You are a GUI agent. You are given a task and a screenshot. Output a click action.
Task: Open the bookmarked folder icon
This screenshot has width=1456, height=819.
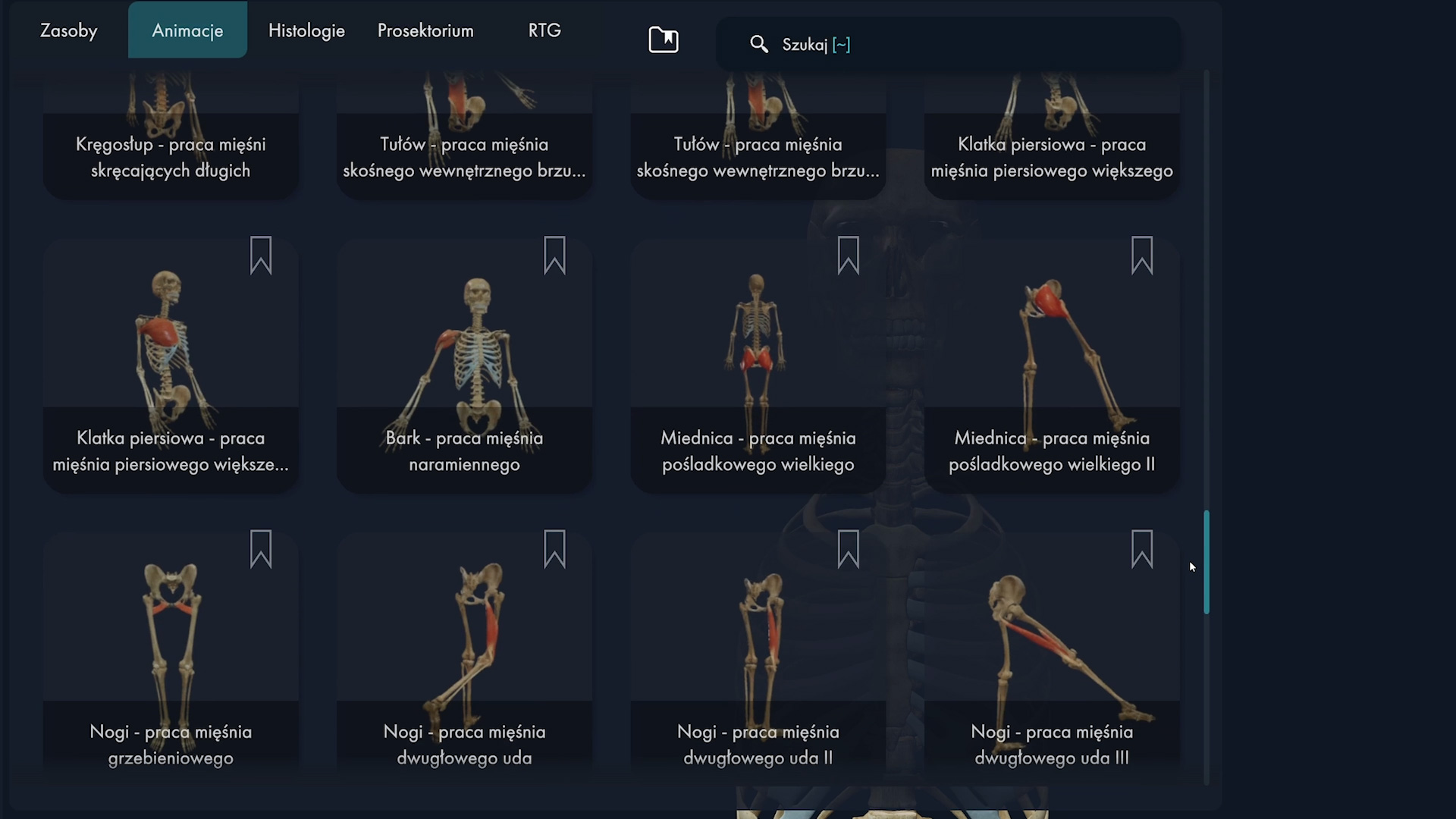664,39
